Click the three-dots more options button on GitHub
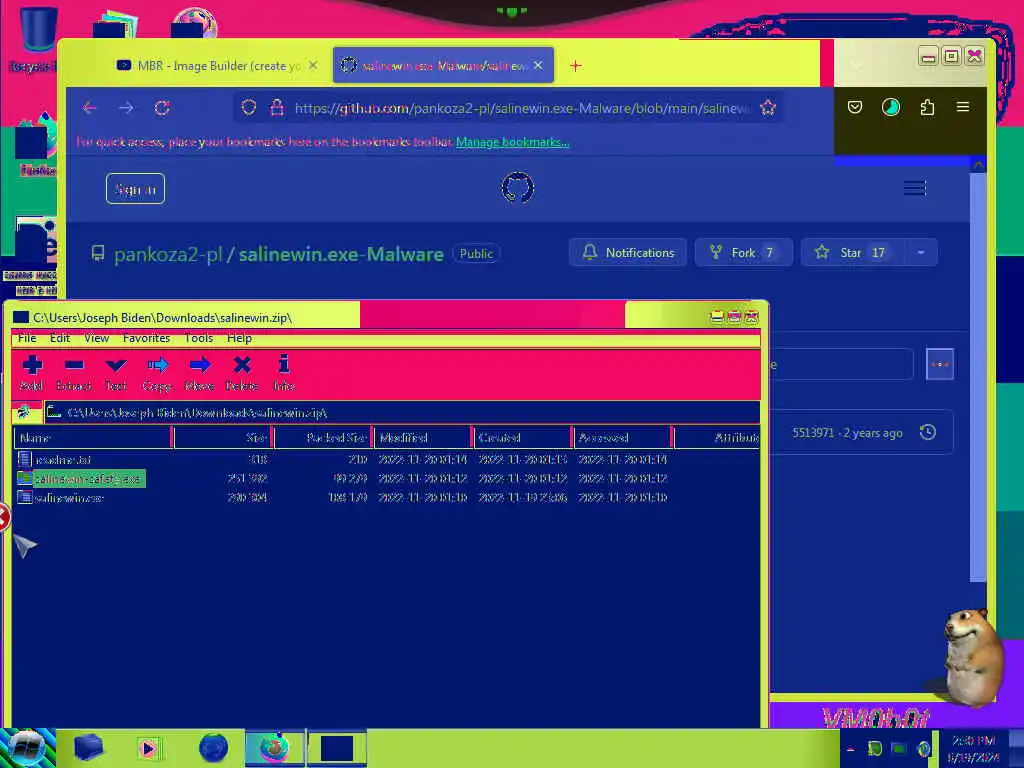 (940, 364)
